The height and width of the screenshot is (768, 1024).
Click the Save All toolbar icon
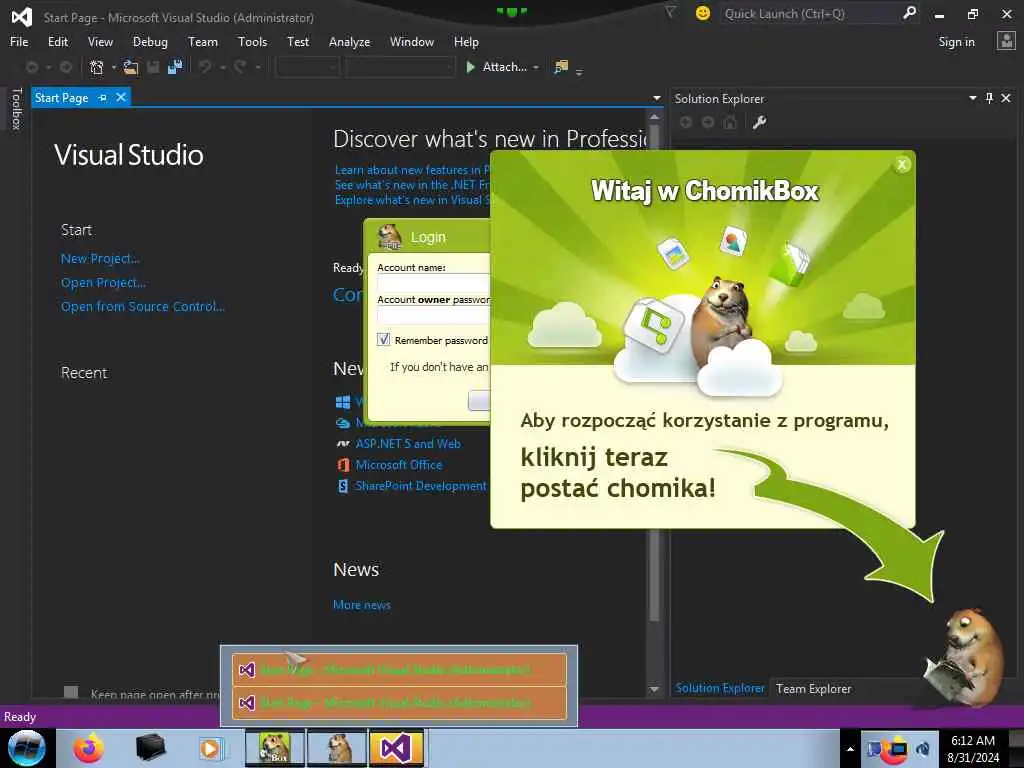[x=175, y=67]
